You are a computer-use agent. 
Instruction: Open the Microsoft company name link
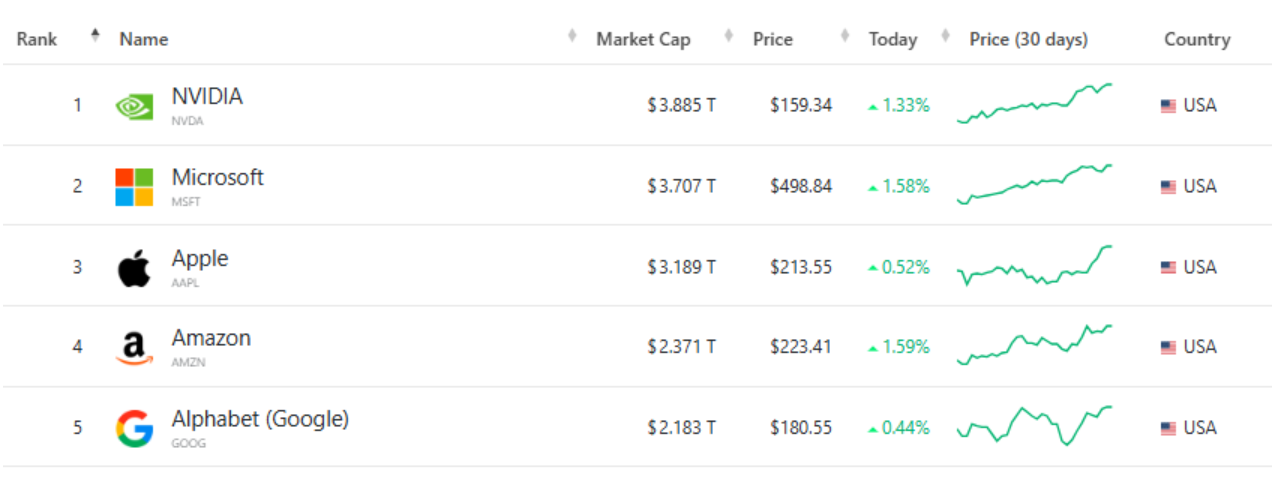pyautogui.click(x=217, y=177)
